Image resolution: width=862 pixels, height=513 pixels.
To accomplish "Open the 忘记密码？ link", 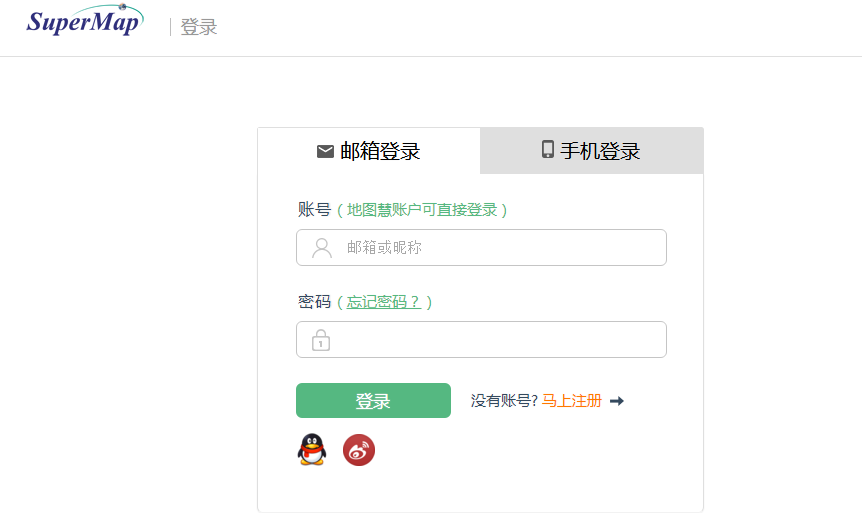I will pyautogui.click(x=384, y=302).
